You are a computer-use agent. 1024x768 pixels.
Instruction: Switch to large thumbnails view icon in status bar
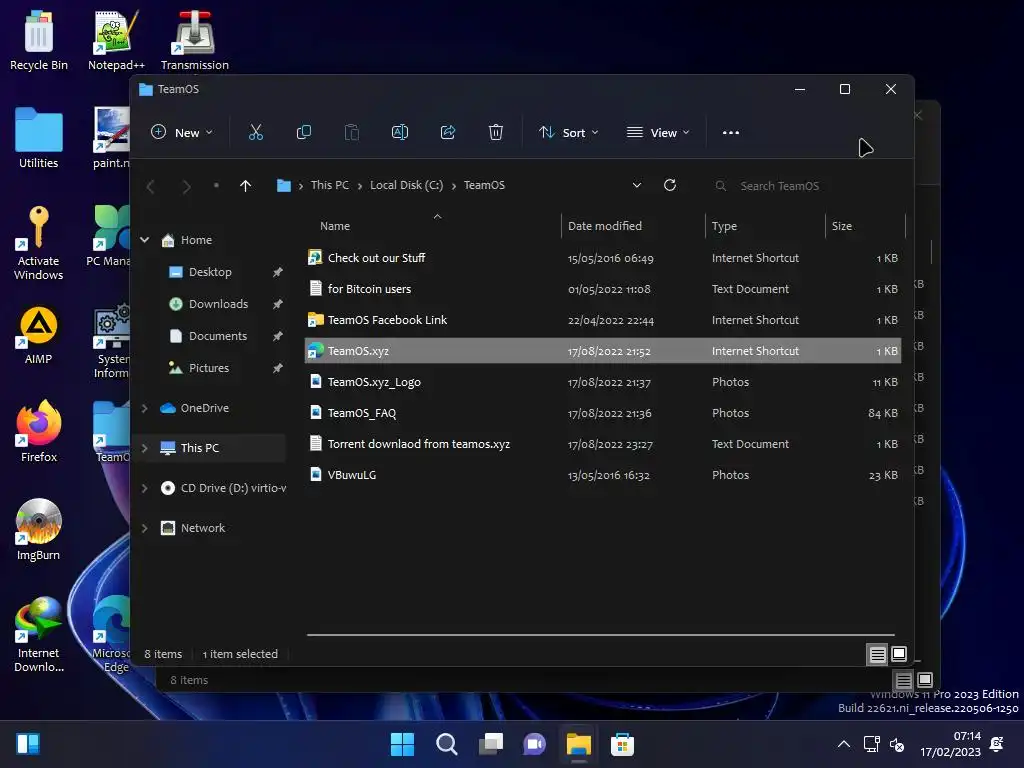coord(899,654)
